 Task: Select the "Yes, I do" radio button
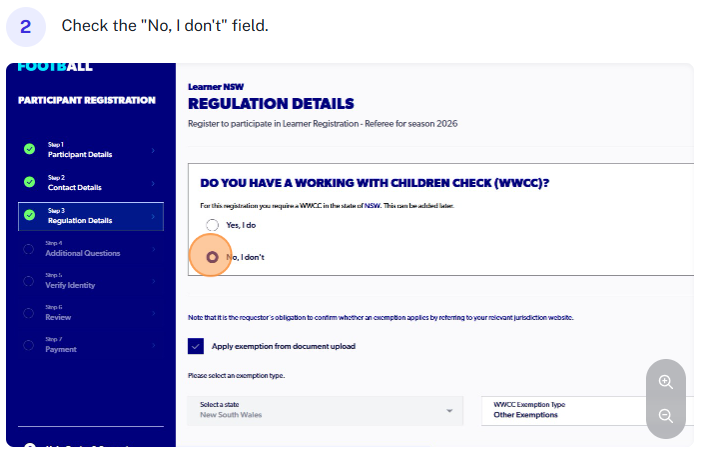[212, 225]
